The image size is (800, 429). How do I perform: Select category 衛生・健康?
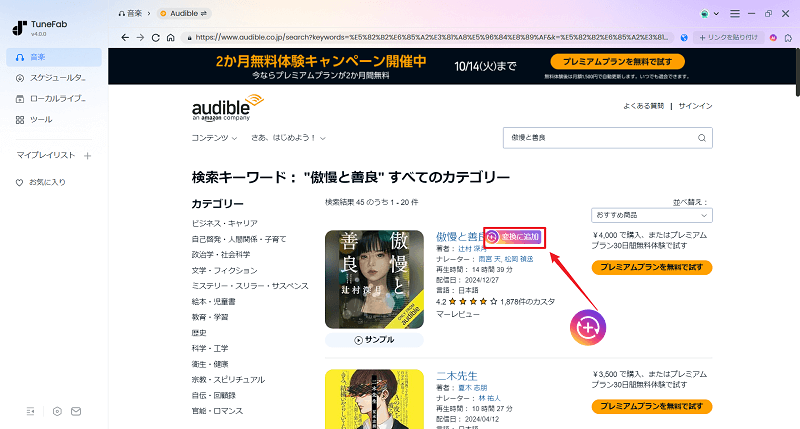tap(210, 364)
